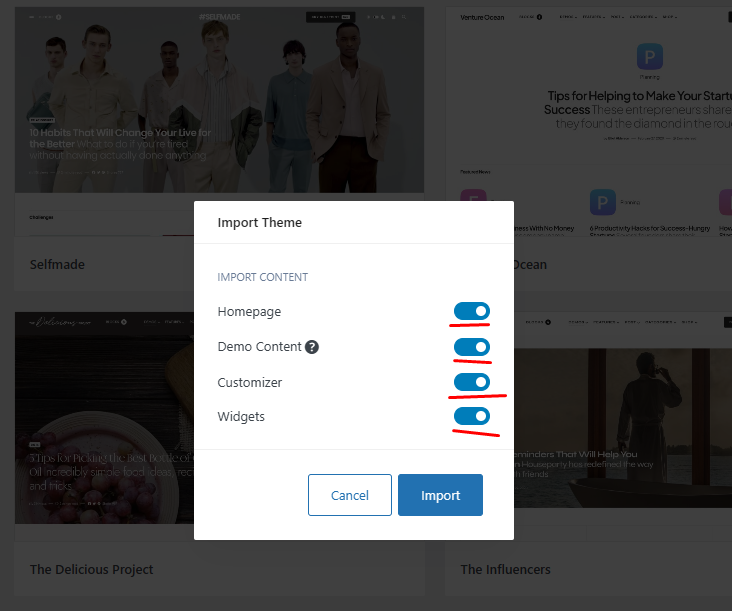The width and height of the screenshot is (732, 611).
Task: Select The Delicious Project theme thumbnail
Action: [x=104, y=418]
